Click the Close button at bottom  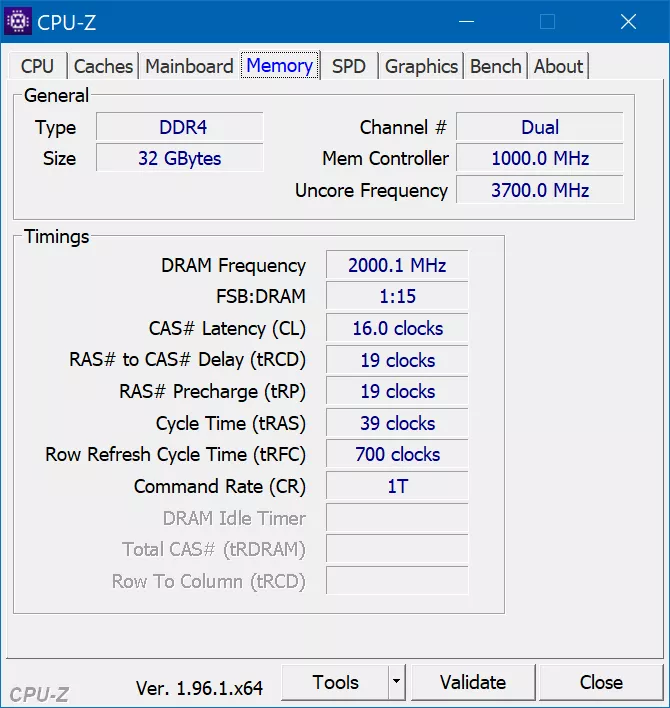(x=601, y=682)
